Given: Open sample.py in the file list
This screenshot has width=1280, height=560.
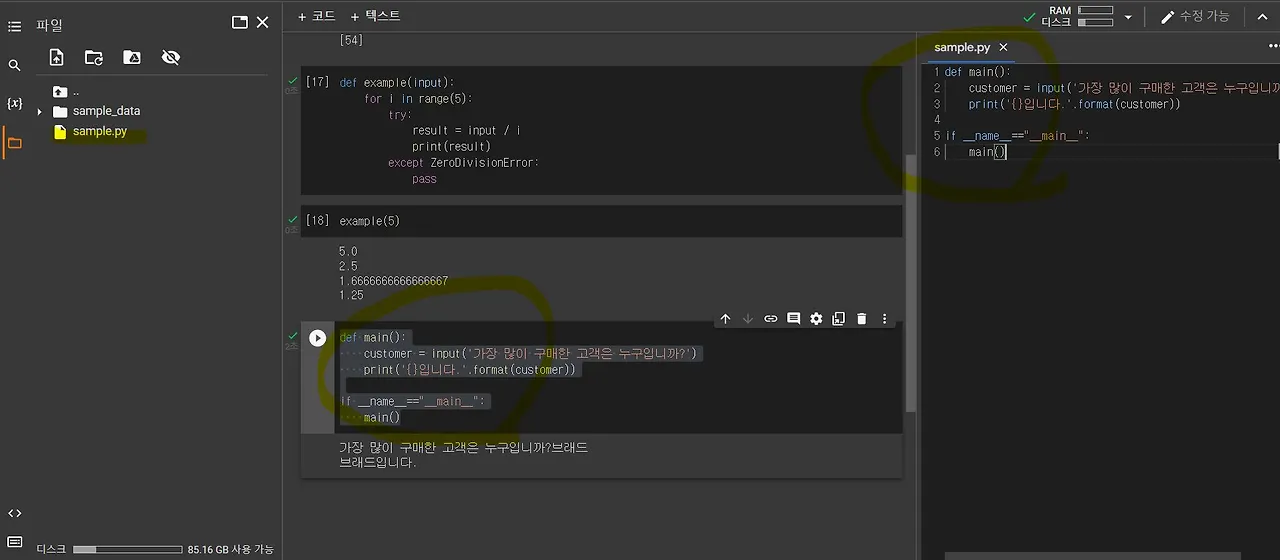Looking at the screenshot, I should (99, 131).
